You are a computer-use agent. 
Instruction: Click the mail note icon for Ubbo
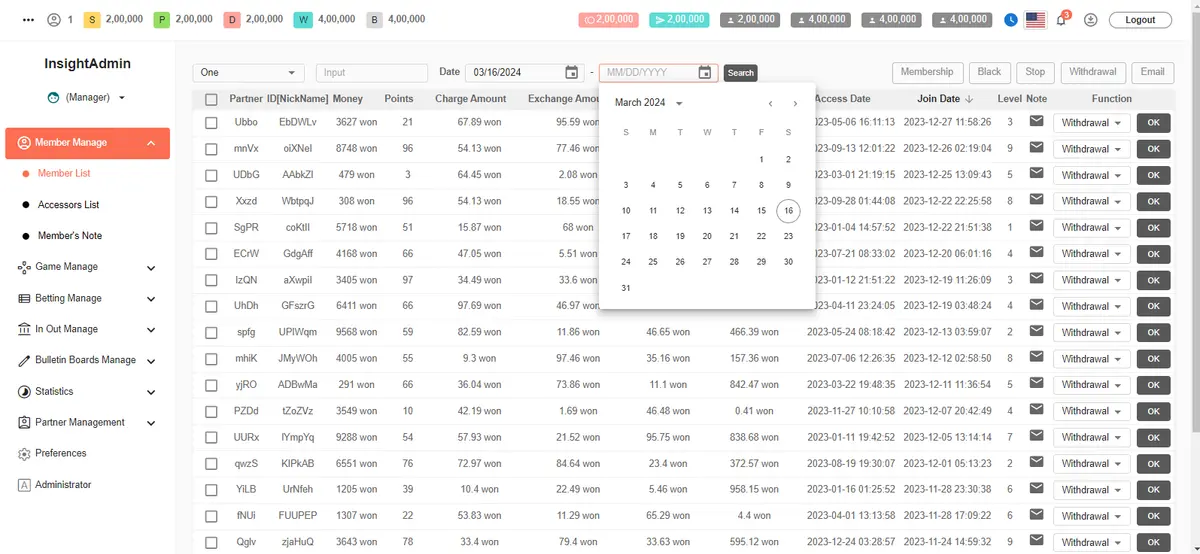pyautogui.click(x=1036, y=121)
